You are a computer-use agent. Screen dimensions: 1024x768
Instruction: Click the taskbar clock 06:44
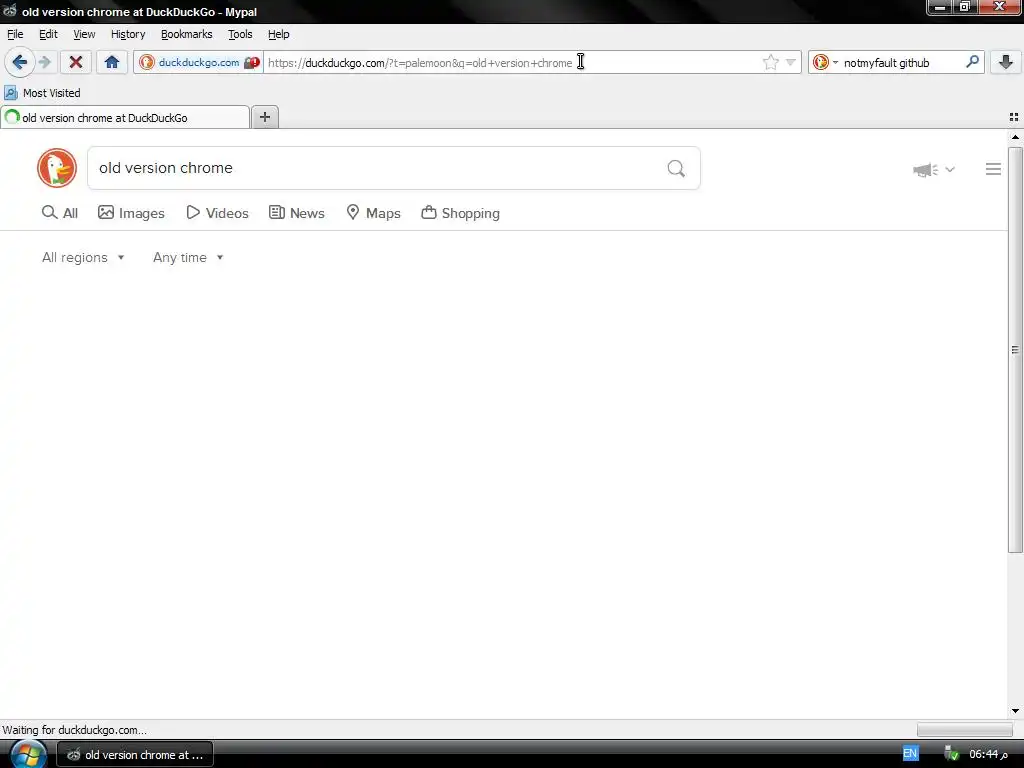[x=988, y=754]
